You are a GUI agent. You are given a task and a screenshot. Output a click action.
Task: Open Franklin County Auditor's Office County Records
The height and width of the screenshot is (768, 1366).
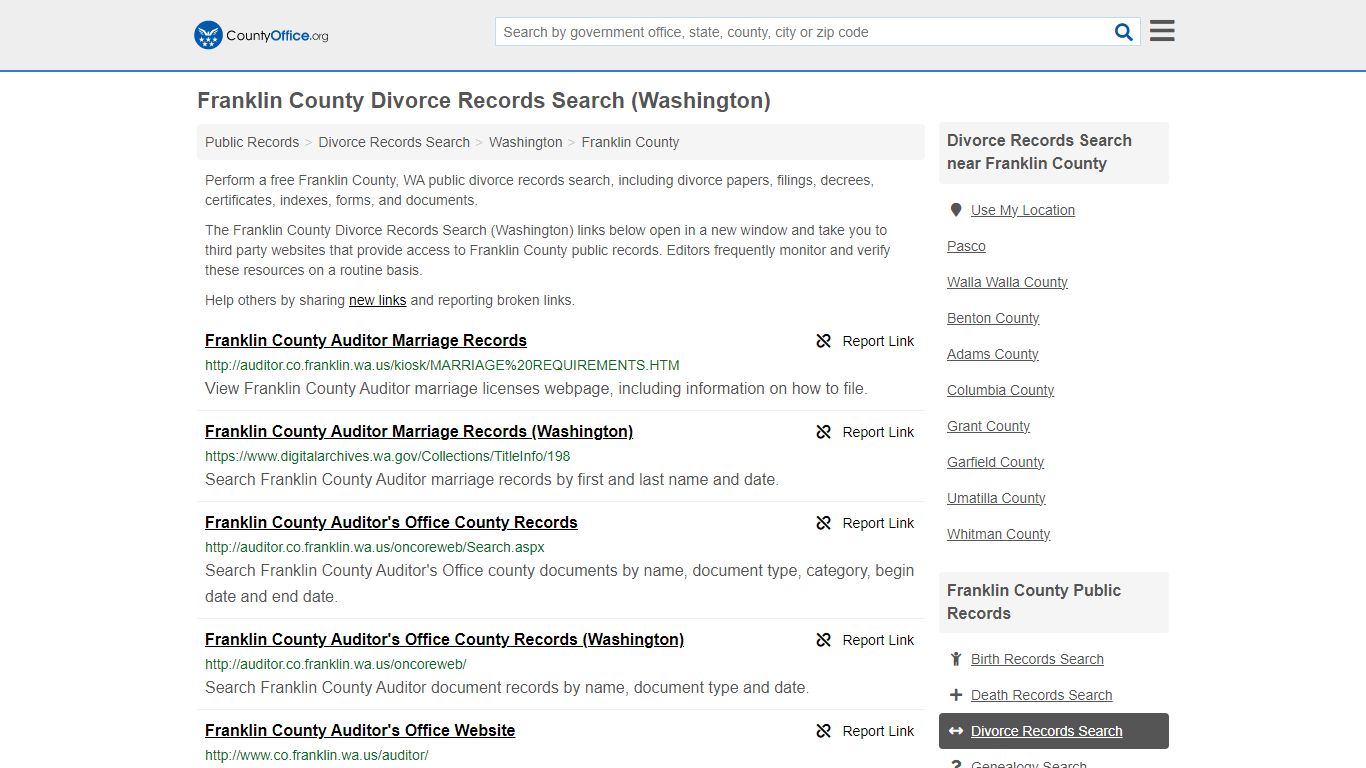click(391, 522)
